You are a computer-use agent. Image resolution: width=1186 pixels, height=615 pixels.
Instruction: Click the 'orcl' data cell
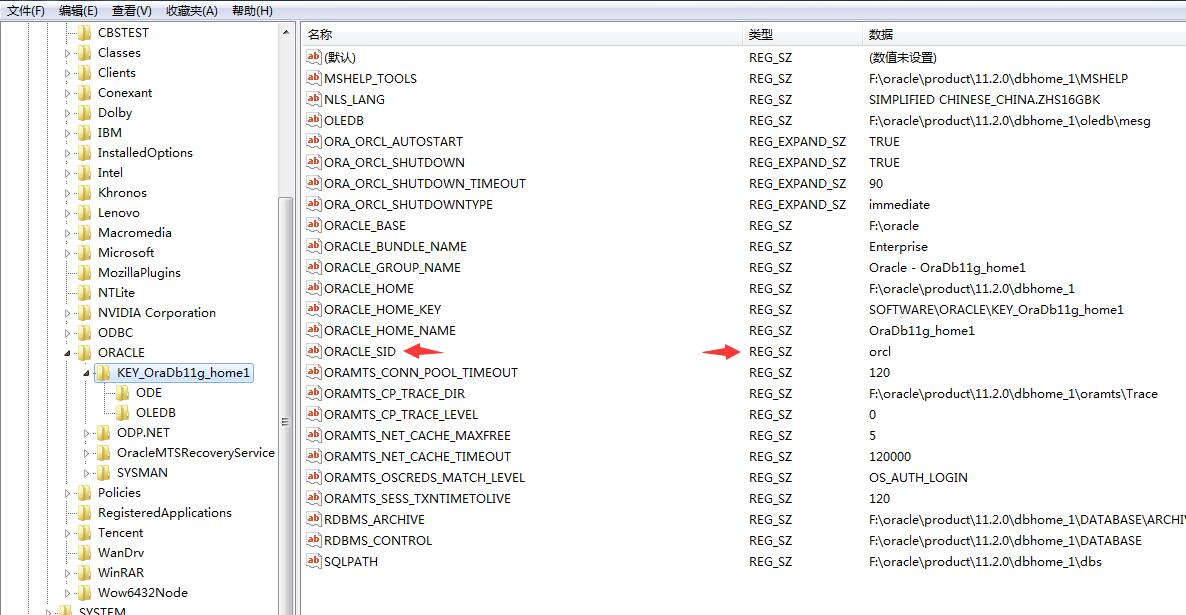pos(880,352)
